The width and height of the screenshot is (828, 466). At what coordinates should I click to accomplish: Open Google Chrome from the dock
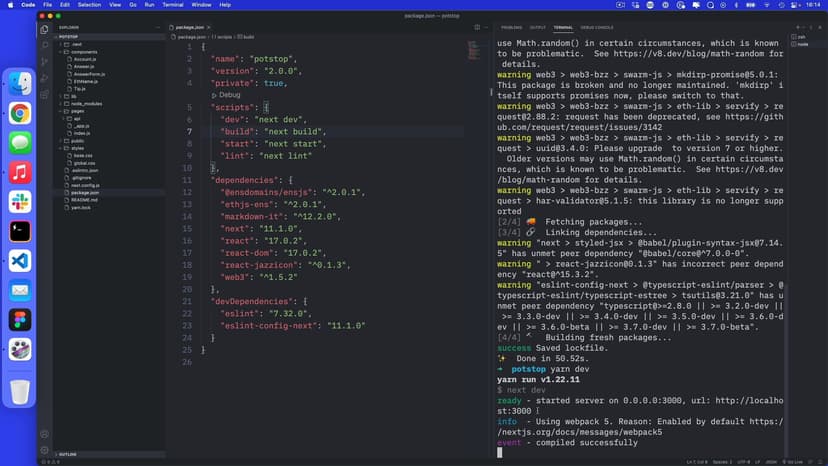pyautogui.click(x=20, y=114)
